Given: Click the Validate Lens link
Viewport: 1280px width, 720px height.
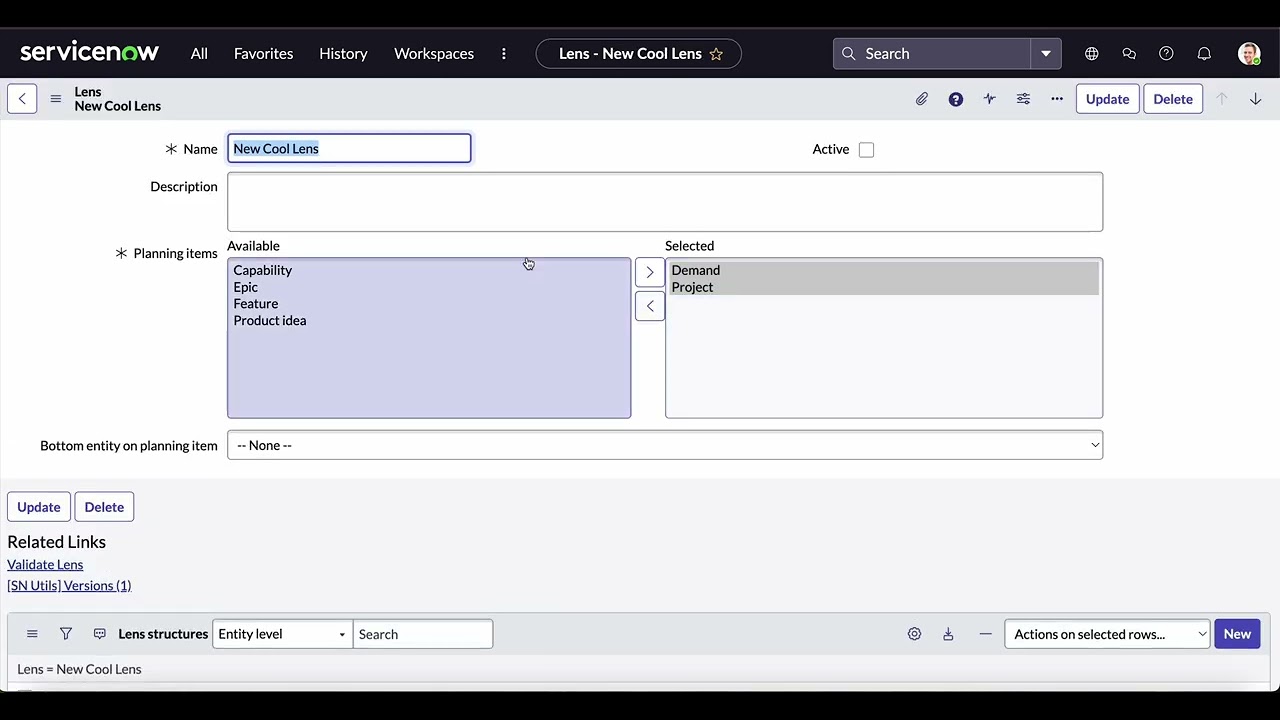Looking at the screenshot, I should (x=44, y=564).
